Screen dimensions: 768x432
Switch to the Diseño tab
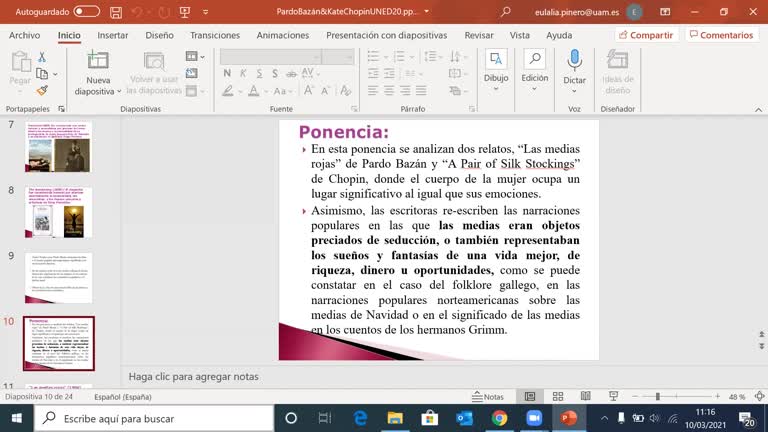[x=159, y=35]
